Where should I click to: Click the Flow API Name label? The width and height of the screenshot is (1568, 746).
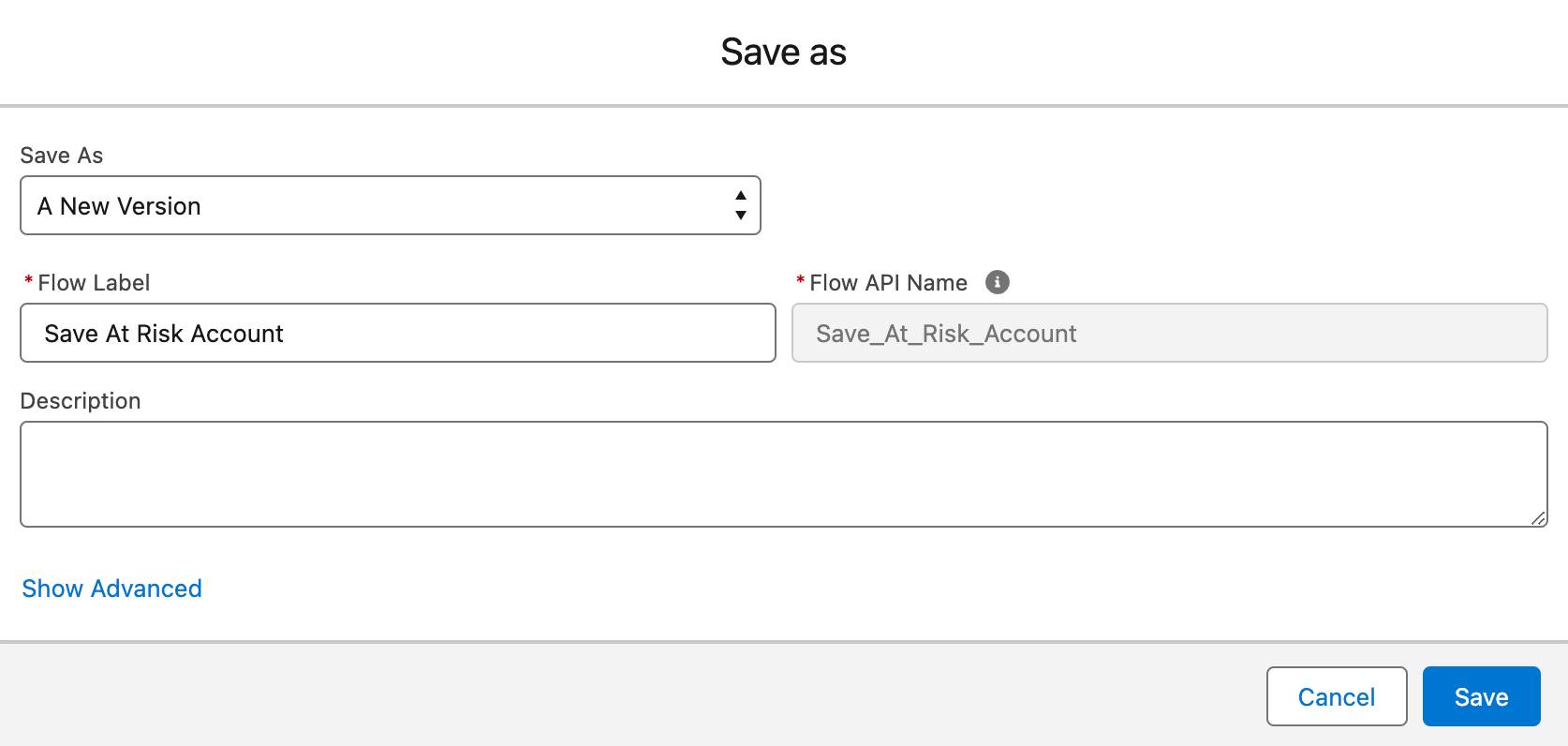888,282
